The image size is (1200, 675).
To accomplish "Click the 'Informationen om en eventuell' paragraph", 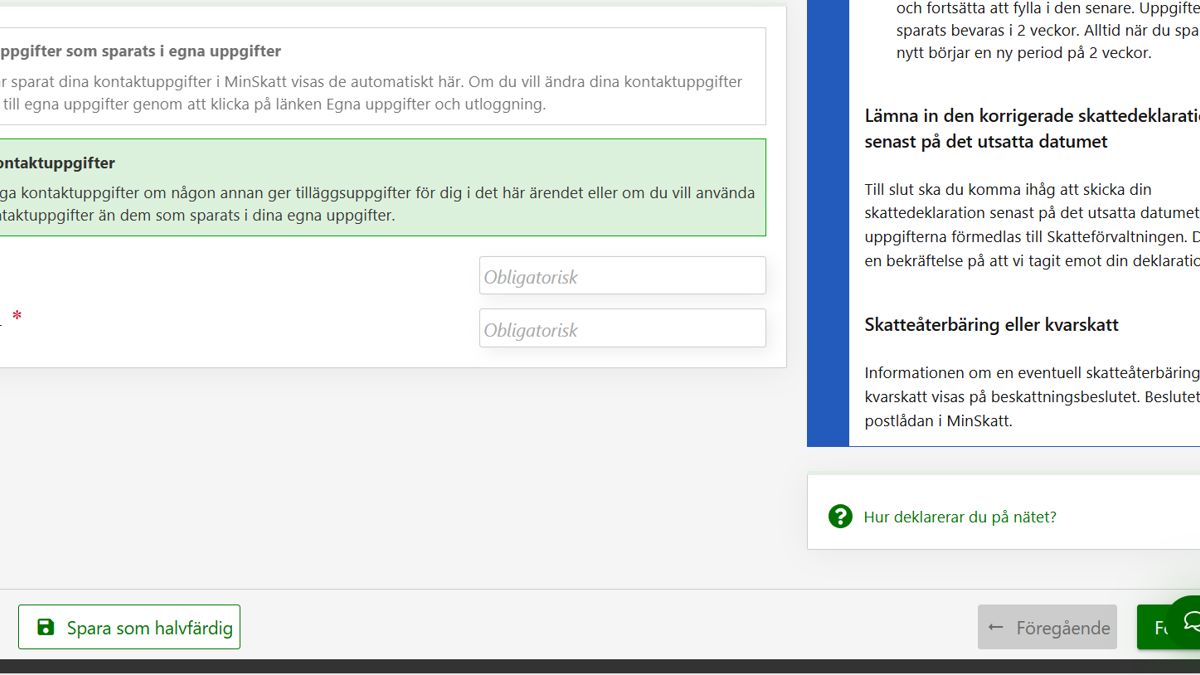I will (1030, 396).
